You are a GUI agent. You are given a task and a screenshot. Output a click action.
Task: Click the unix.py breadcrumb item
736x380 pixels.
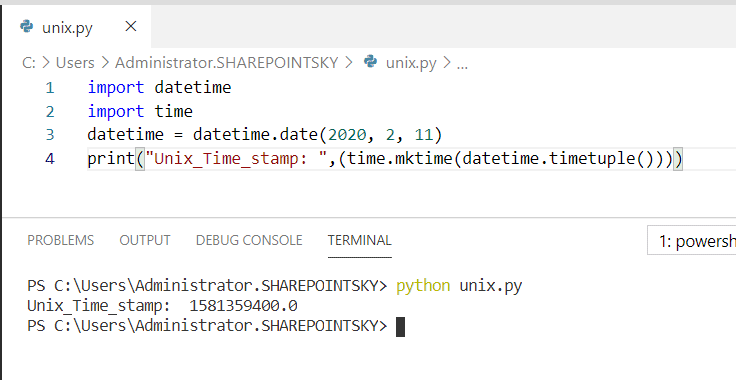(411, 62)
